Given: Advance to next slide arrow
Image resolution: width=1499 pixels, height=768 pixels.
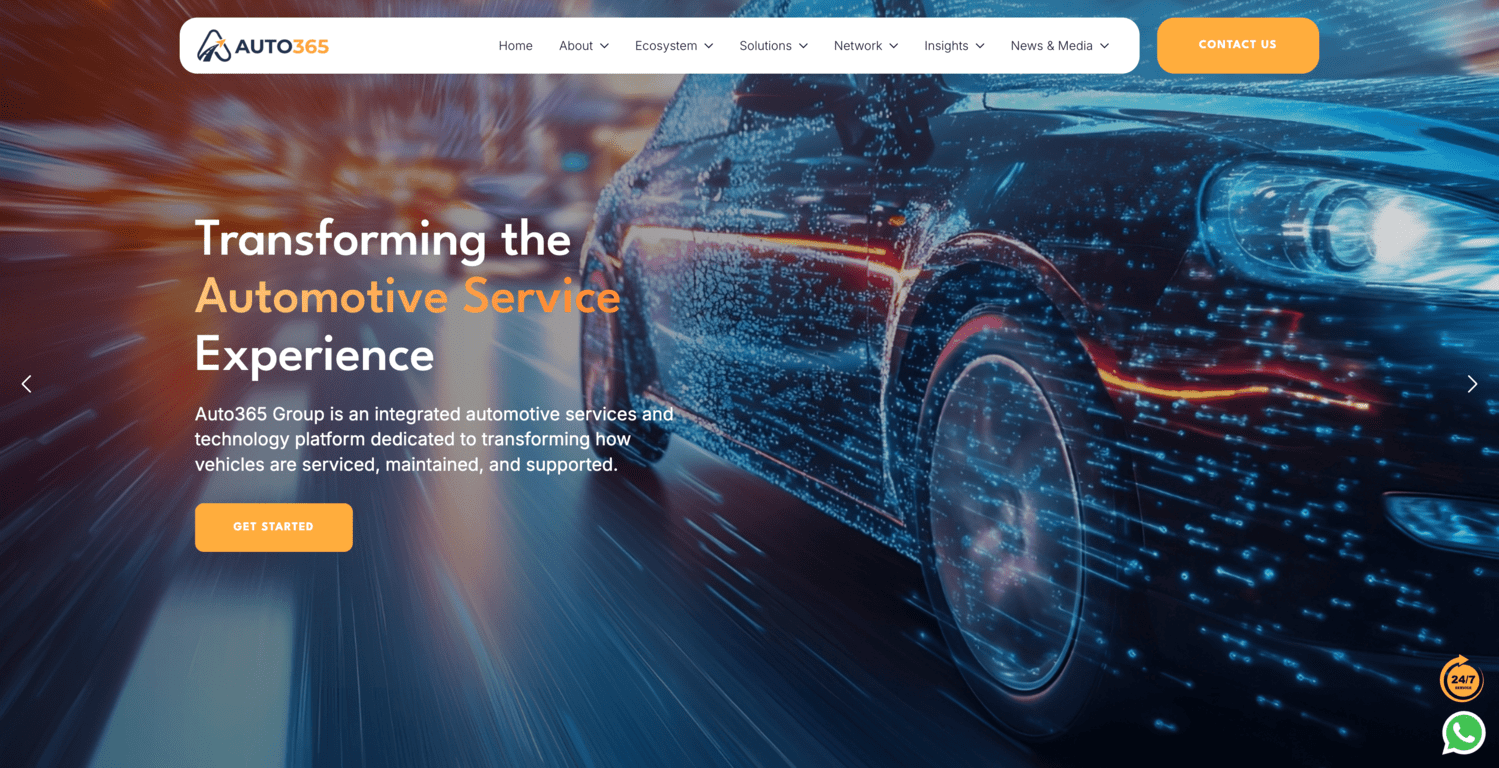Looking at the screenshot, I should click(x=1472, y=384).
